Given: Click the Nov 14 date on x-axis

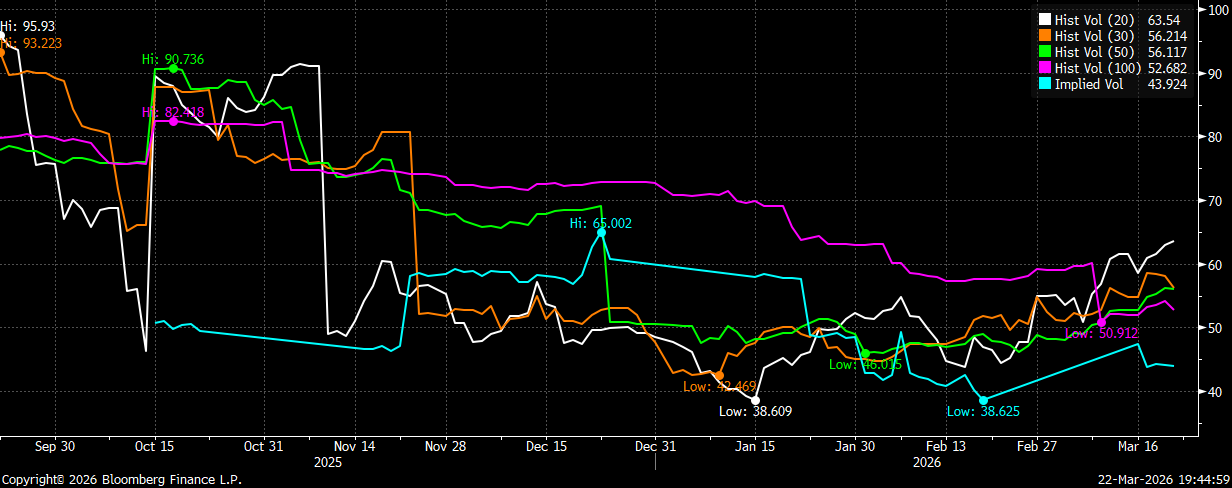Looking at the screenshot, I should point(353,445).
